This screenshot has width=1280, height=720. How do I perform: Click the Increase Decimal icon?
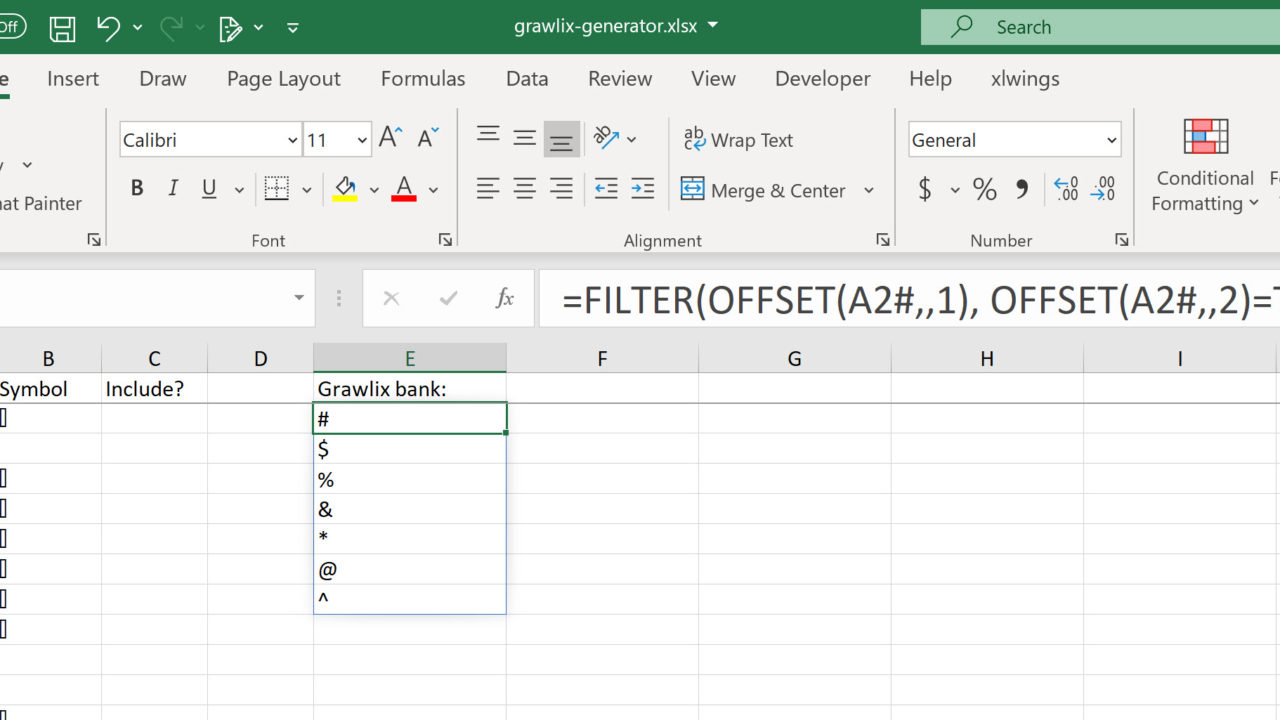coord(1066,190)
